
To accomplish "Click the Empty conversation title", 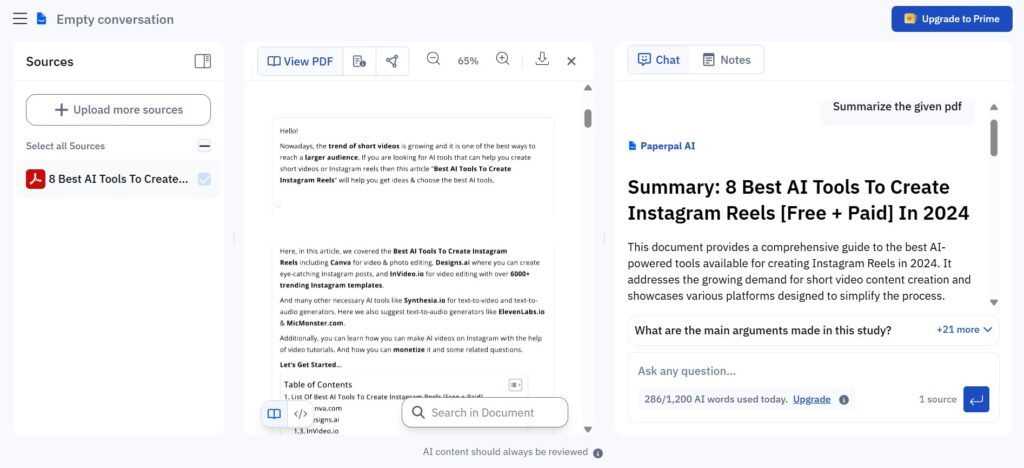I will (115, 20).
